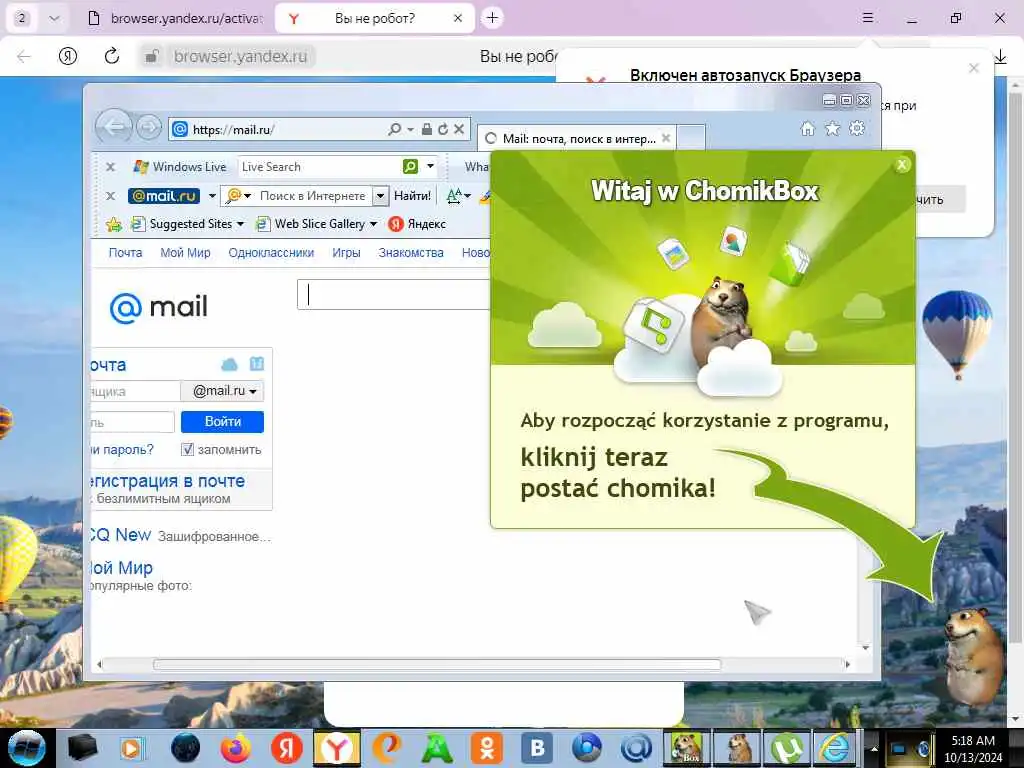
Task: Click the add to favorites bar star
Action: [x=114, y=225]
